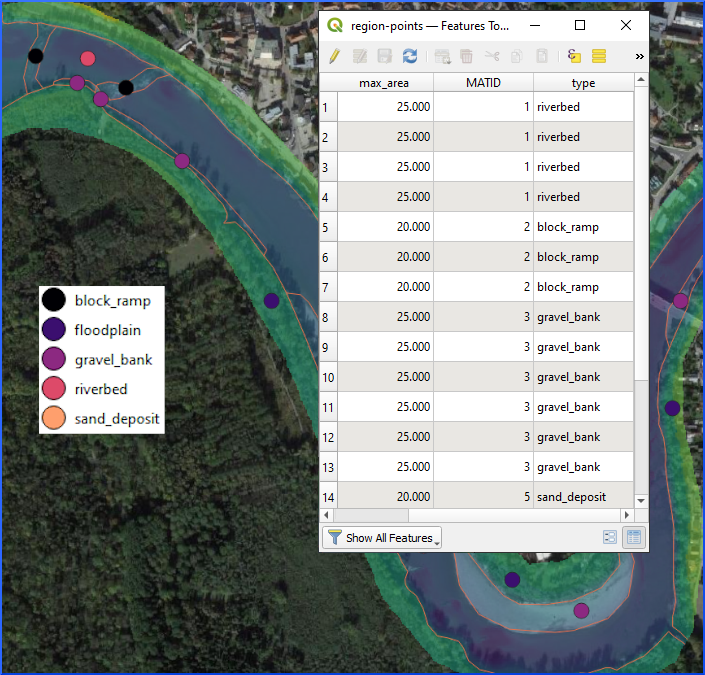
Task: Click the 'sand_deposit' cell in row 14
Action: 584,496
